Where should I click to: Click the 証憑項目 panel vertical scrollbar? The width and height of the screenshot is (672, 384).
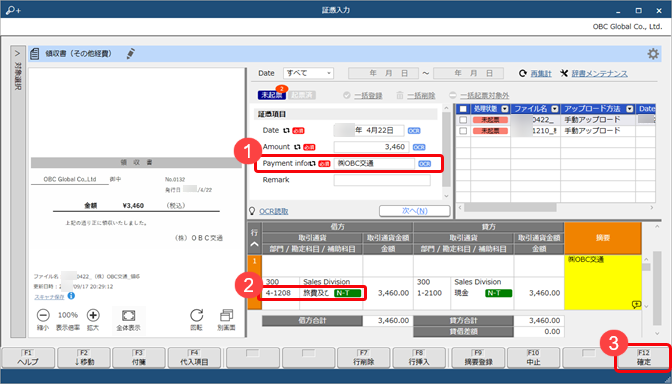tap(446, 150)
